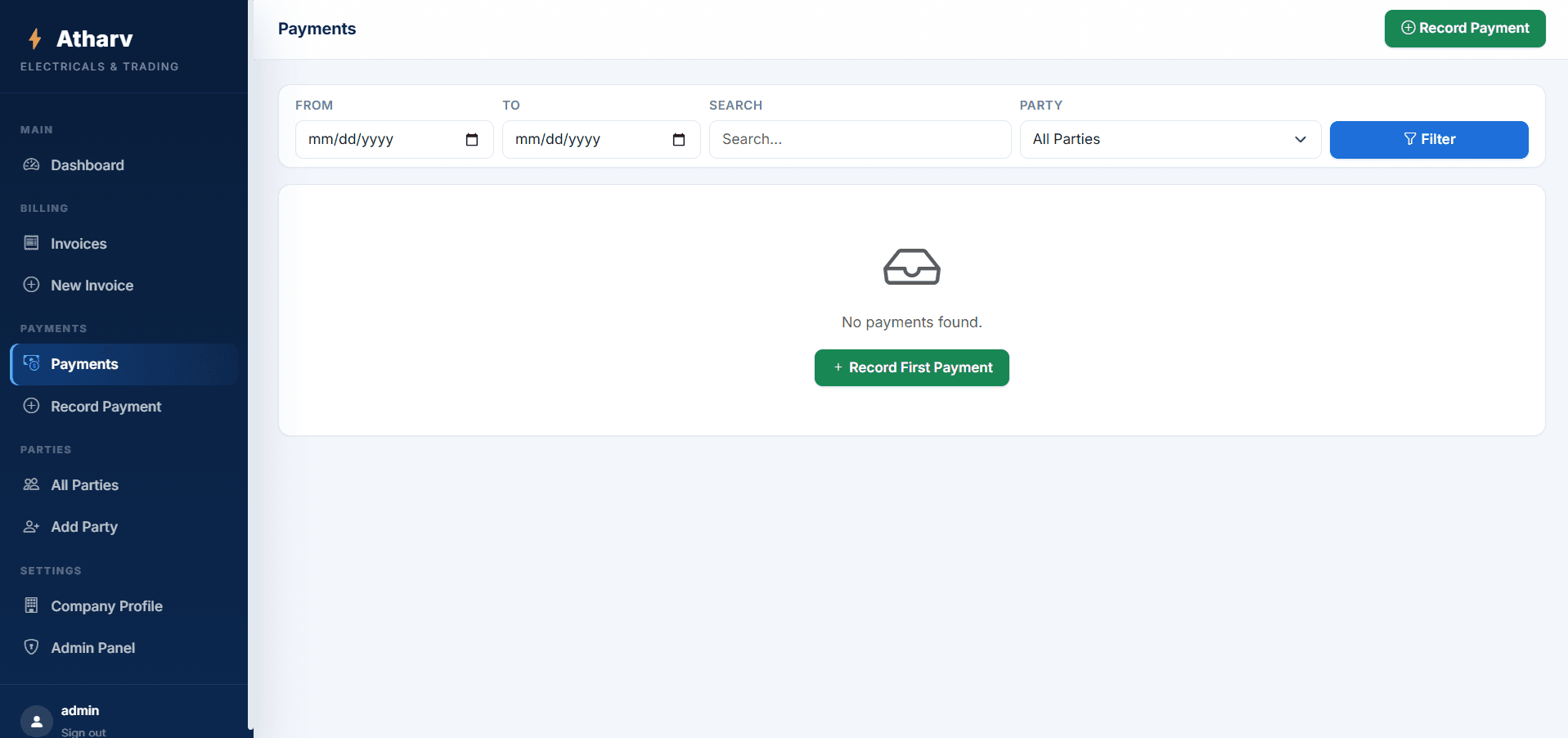The width and height of the screenshot is (1568, 738).
Task: Open the FROM date calendar picker icon
Action: (x=472, y=139)
